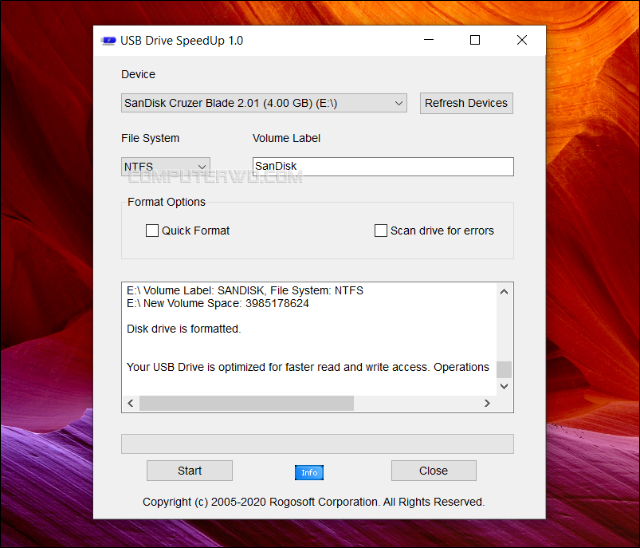Screen dimensions: 640x548
Task: Click the log scroll down arrow
Action: coord(504,386)
